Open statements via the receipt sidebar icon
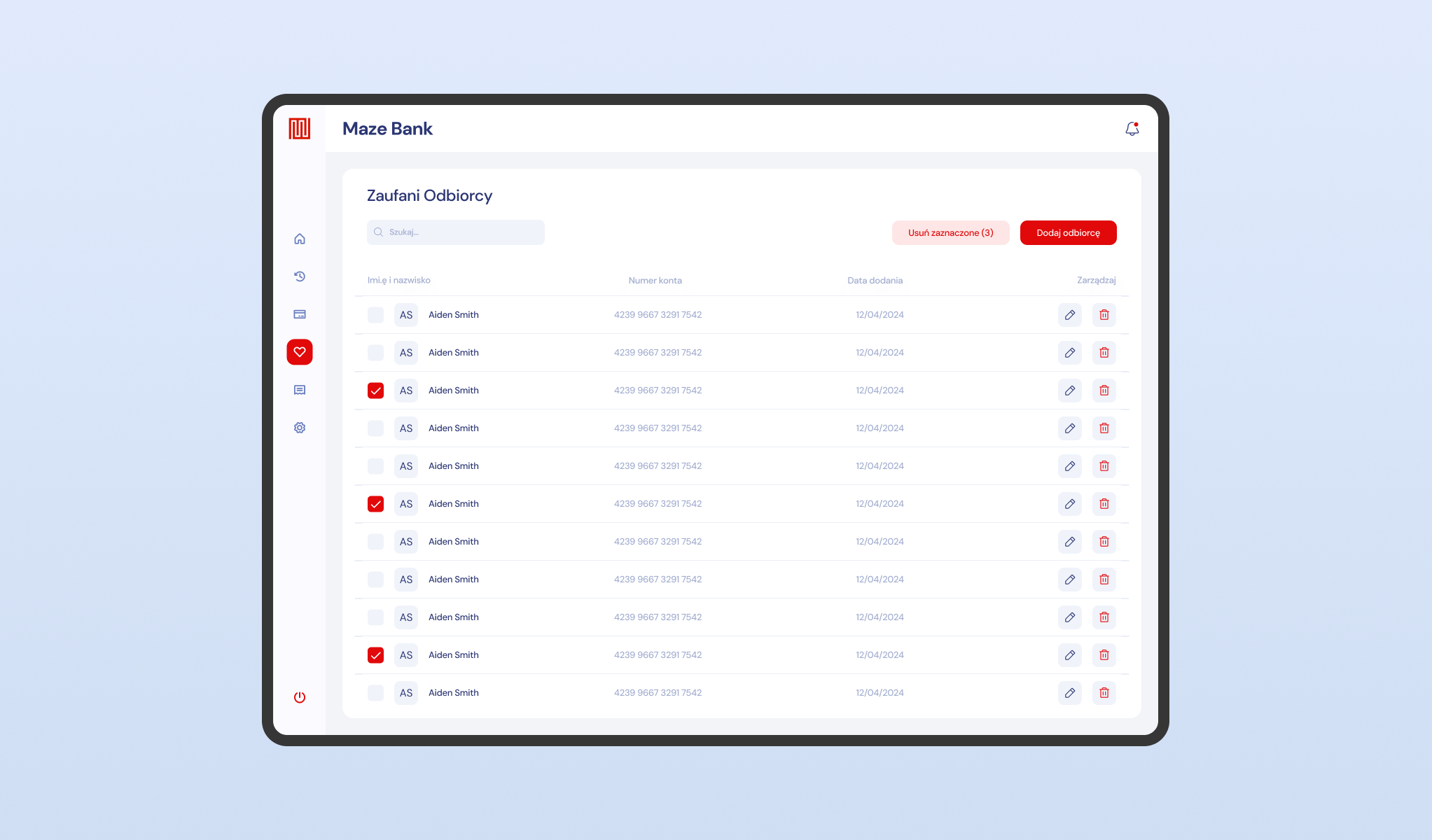Screen dimensions: 1432x840 click(x=300, y=389)
